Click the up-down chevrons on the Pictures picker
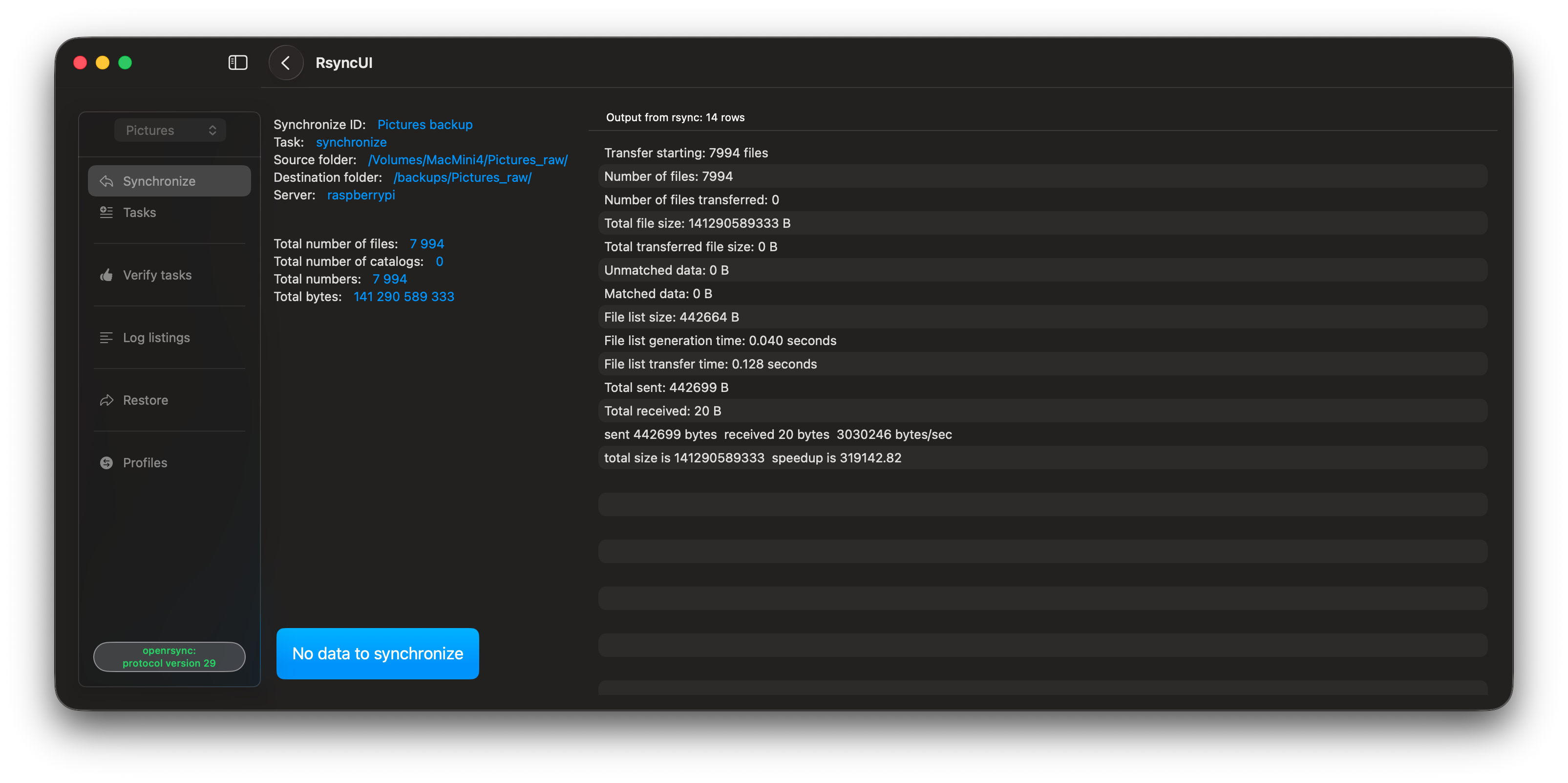 click(x=212, y=130)
